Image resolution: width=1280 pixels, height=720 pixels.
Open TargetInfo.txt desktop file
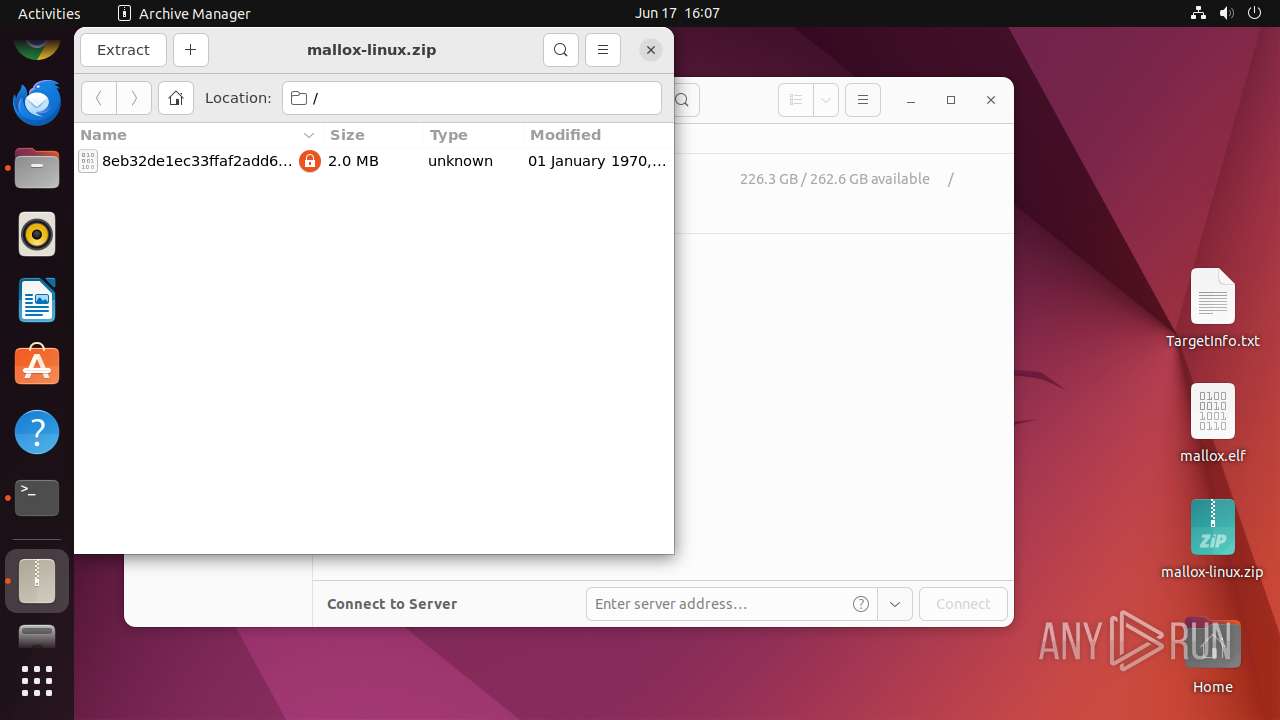[x=1213, y=308]
